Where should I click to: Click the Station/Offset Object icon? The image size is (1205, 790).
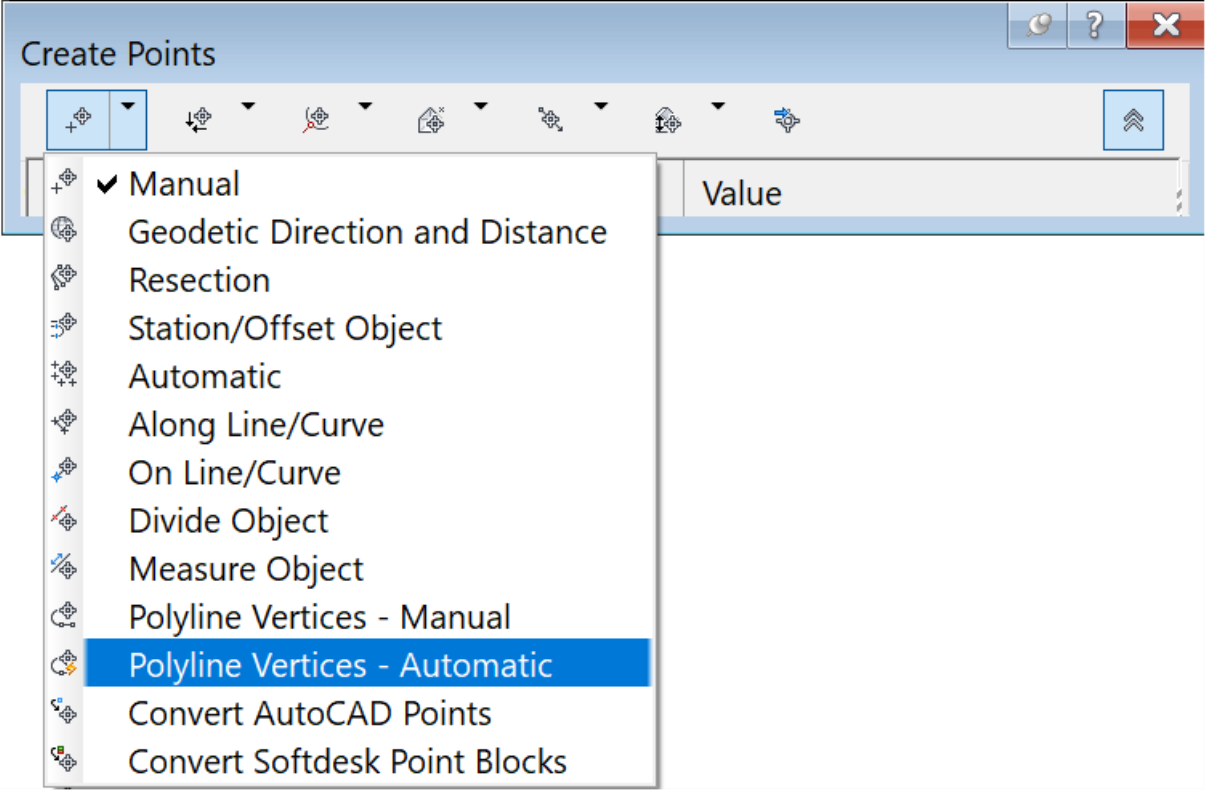click(64, 326)
